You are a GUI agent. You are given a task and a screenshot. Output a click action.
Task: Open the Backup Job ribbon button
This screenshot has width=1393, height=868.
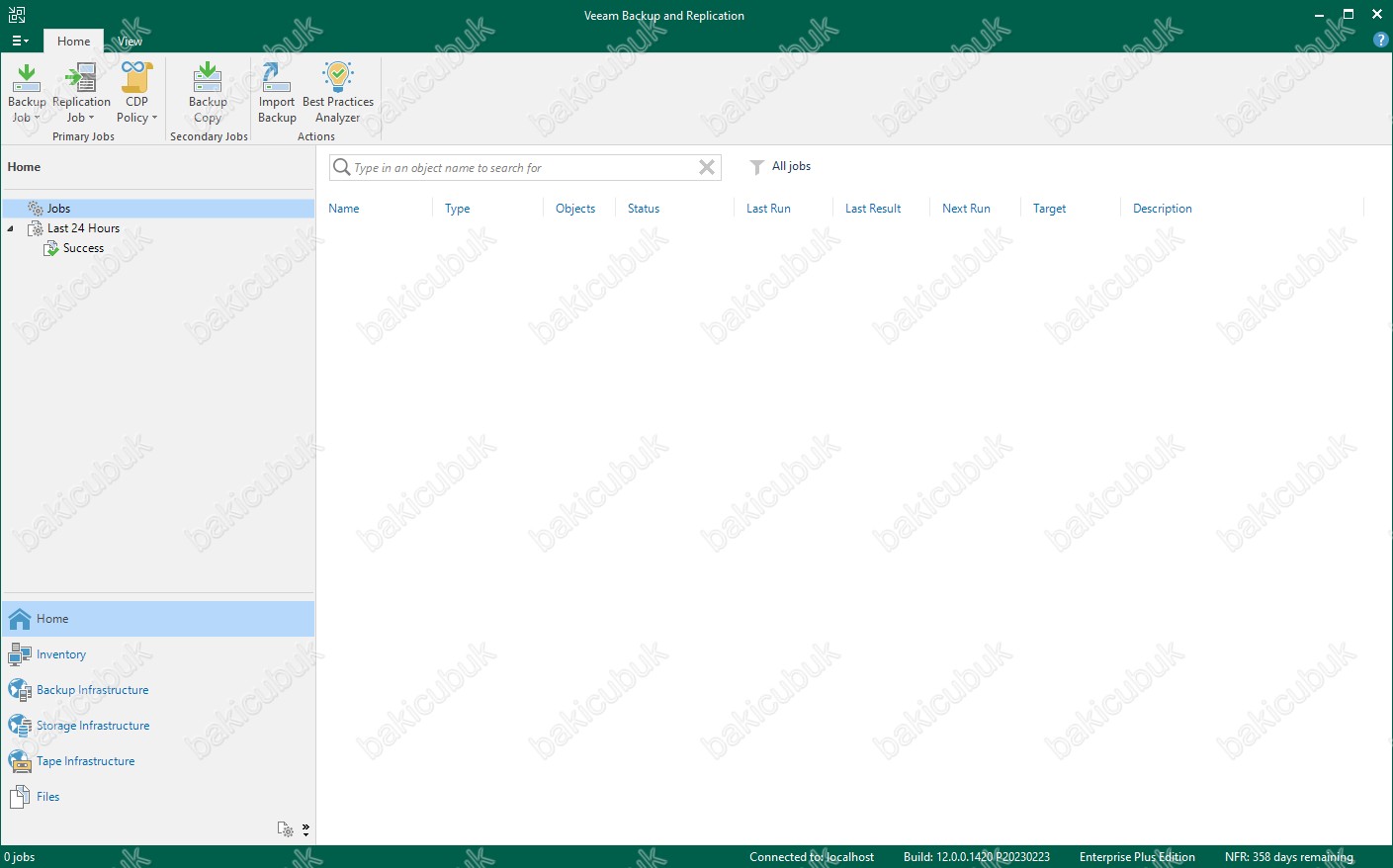pos(27,92)
